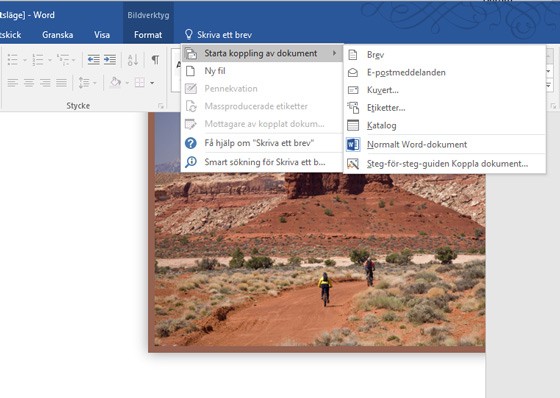This screenshot has width=560, height=398.
Task: Align text right
Action: coord(45,83)
